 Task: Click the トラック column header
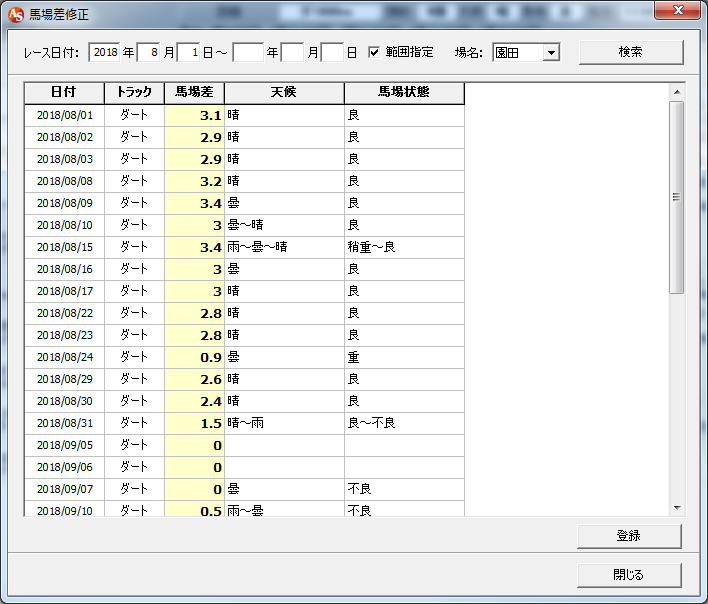[x=134, y=93]
